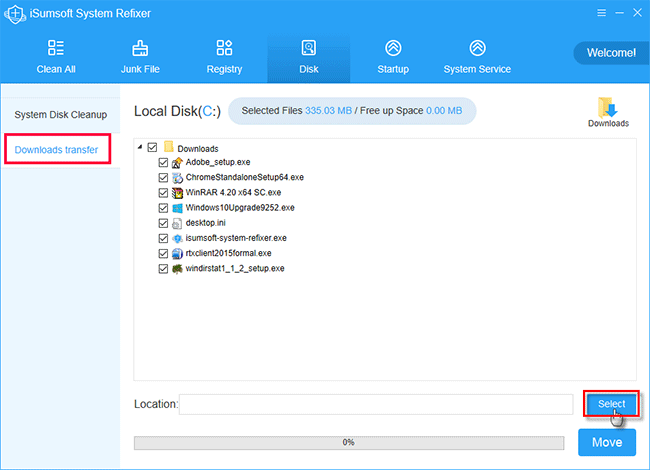Click the rtxclient2015formal.exe icon
Screen dimensions: 650x470
[177, 254]
